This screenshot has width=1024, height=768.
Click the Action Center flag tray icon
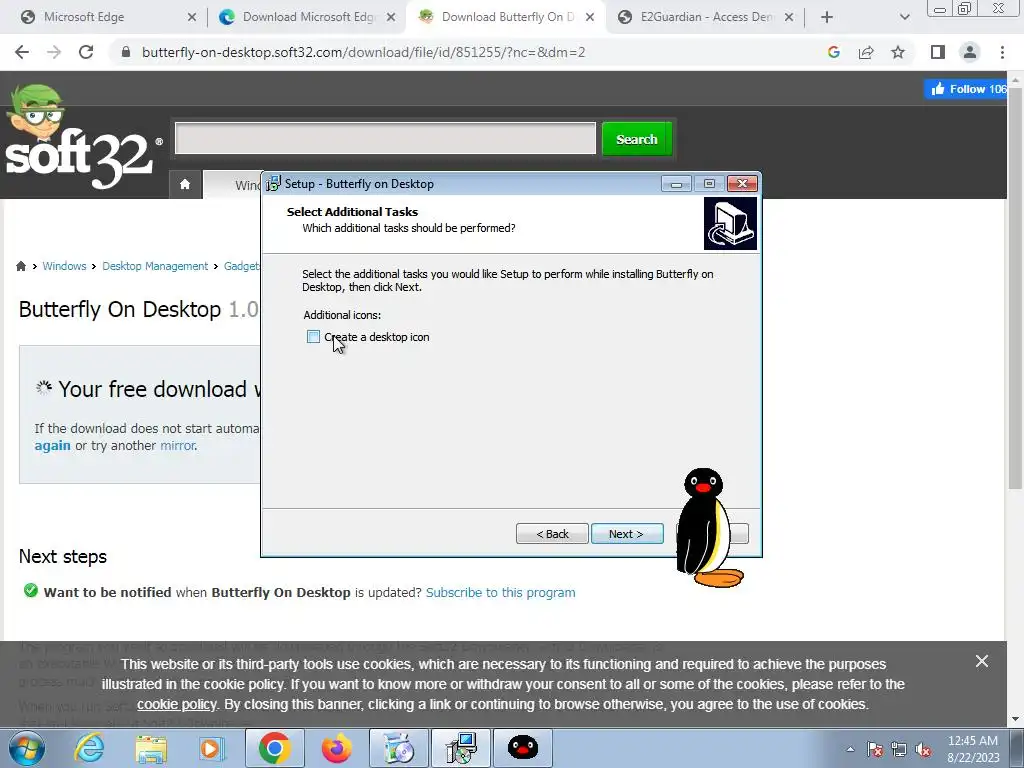pos(874,749)
